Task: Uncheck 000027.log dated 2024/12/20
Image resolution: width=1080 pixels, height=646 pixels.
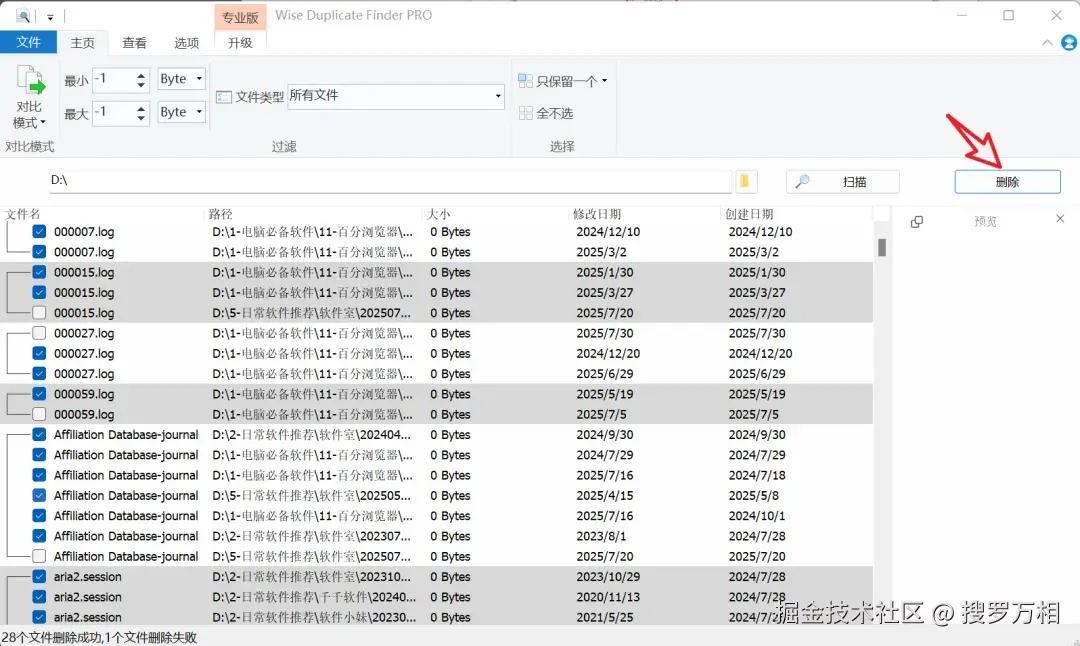Action: (39, 353)
